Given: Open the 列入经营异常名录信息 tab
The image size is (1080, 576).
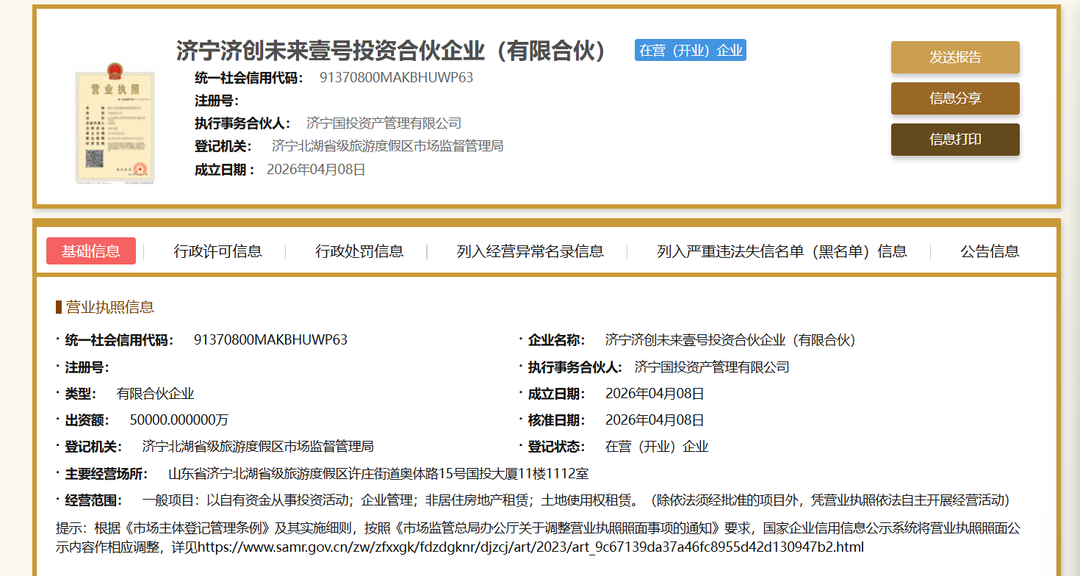Looking at the screenshot, I should pyautogui.click(x=530, y=251).
